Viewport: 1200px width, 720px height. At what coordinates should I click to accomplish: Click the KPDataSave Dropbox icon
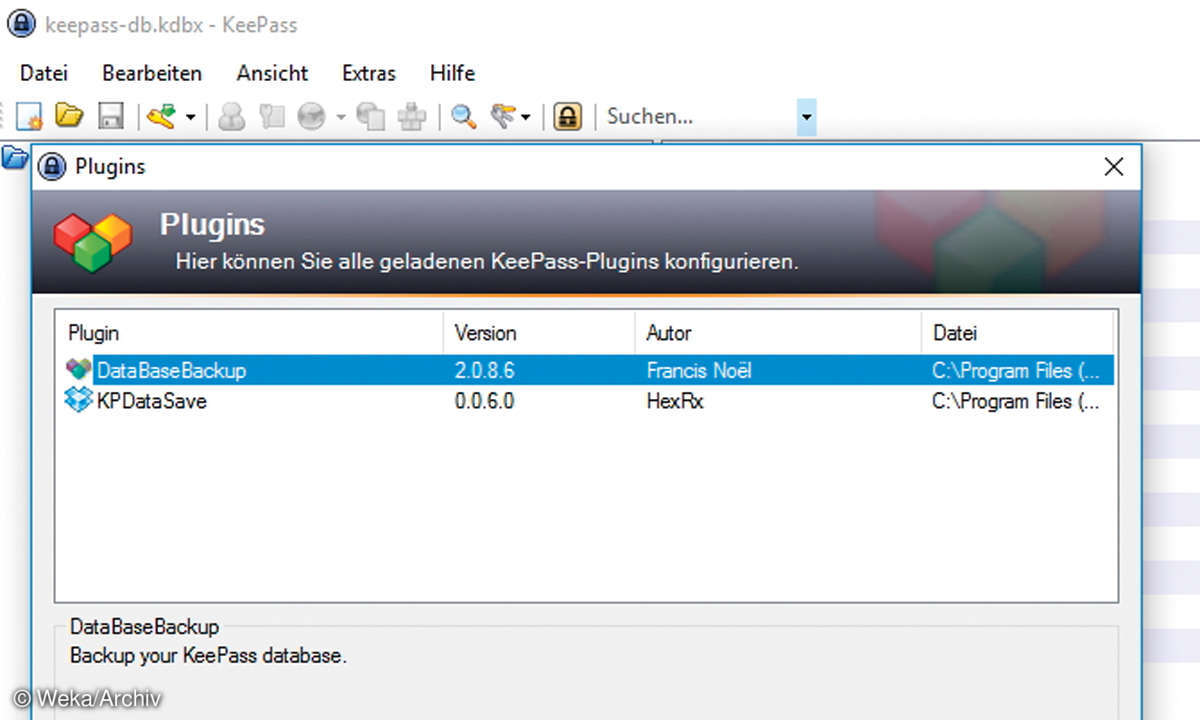point(78,401)
